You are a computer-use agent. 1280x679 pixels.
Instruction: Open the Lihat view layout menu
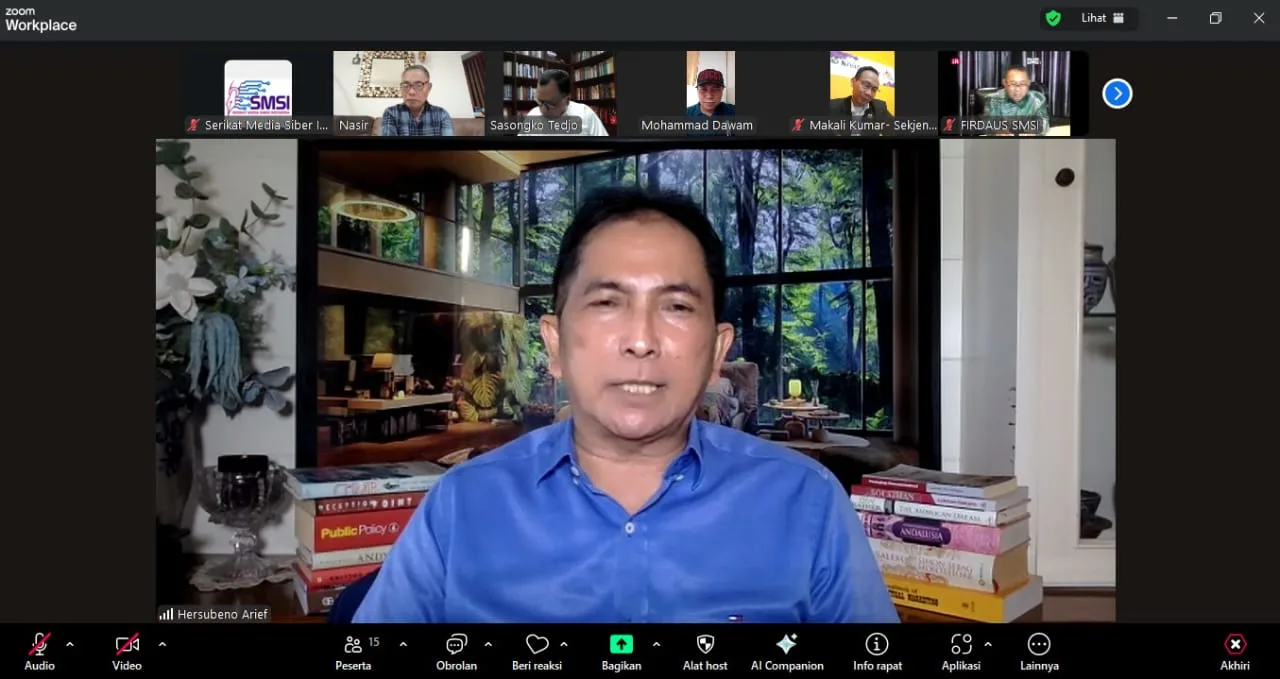pyautogui.click(x=1102, y=18)
